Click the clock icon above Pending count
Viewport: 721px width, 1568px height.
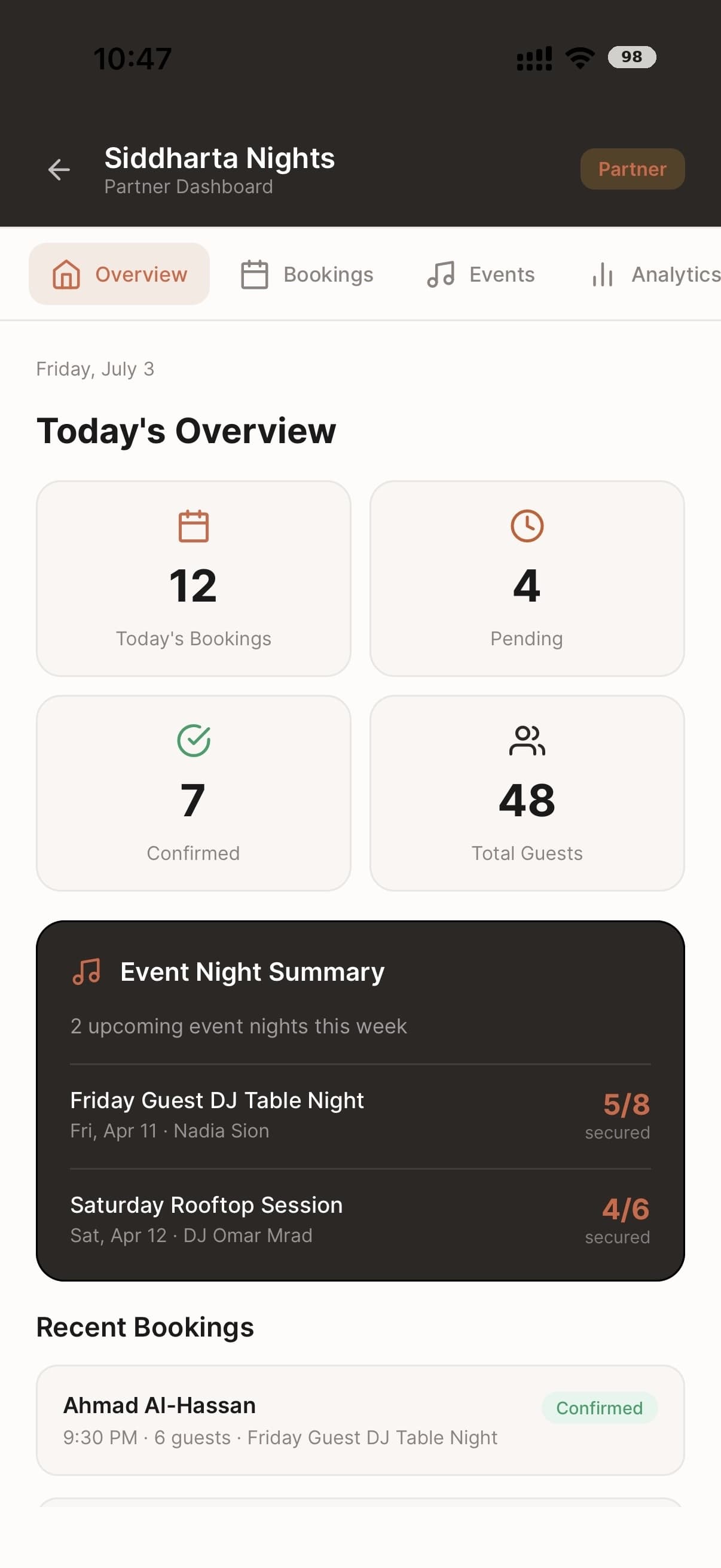527,526
